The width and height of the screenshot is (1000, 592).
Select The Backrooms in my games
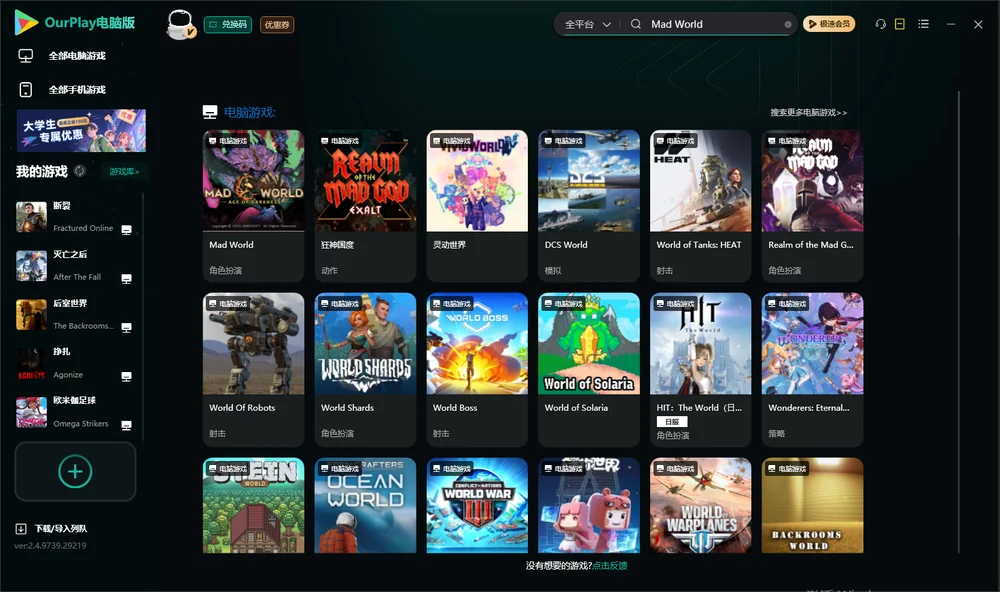click(x=75, y=314)
